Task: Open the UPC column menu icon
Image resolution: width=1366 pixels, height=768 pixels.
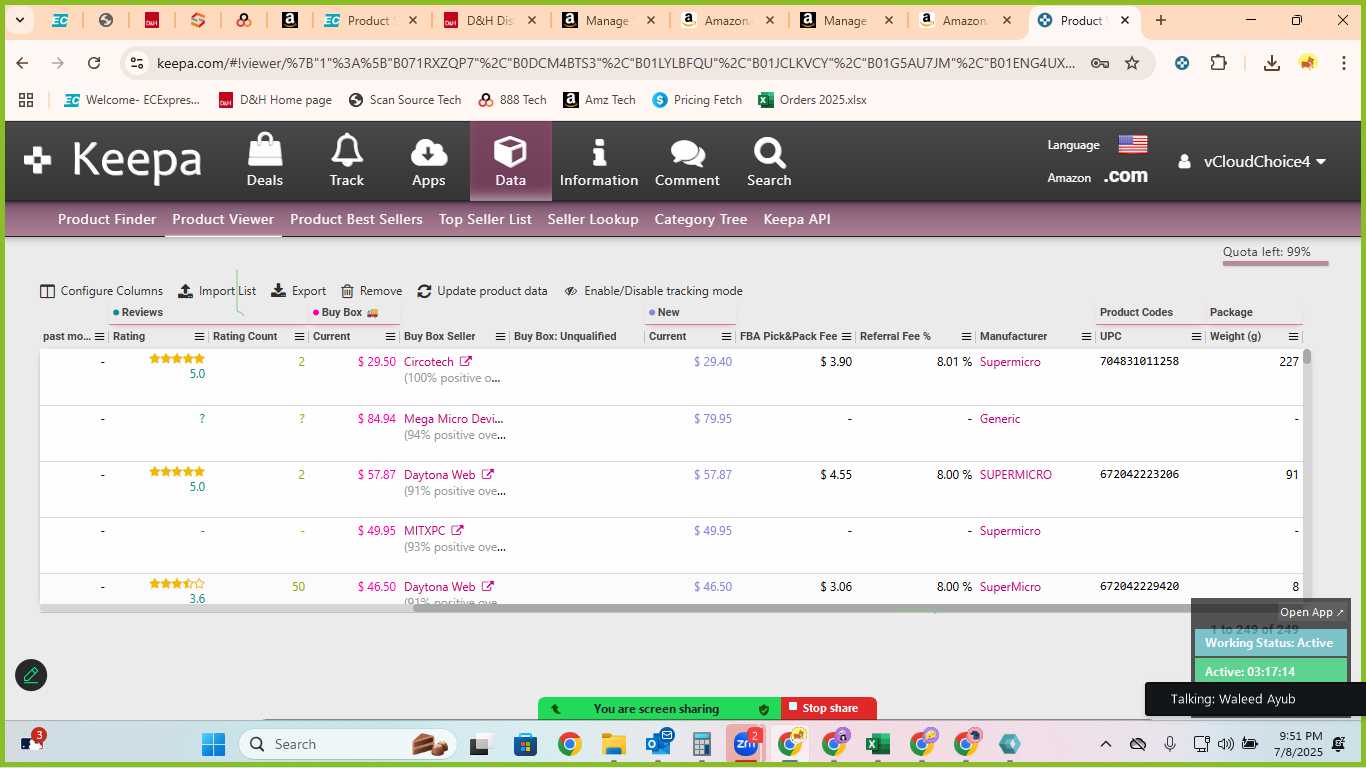Action: pos(1197,337)
